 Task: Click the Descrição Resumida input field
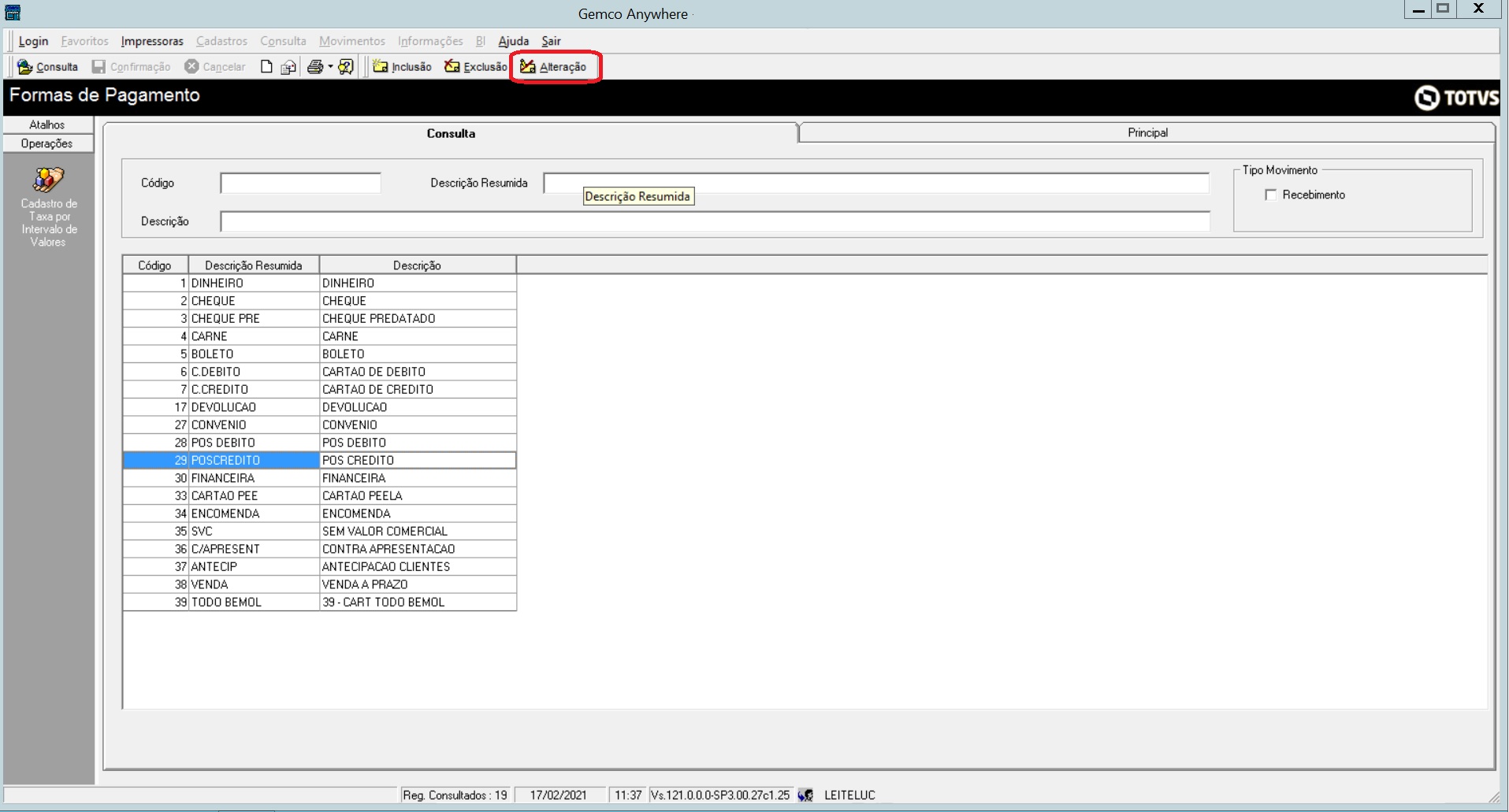(876, 183)
